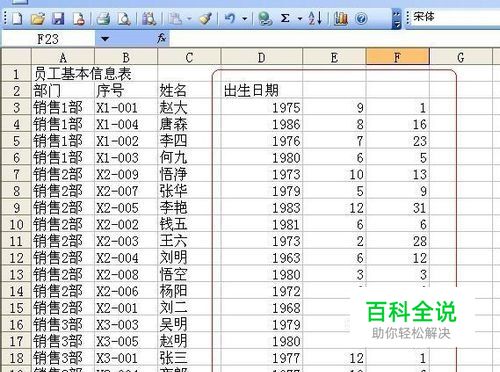
Task: Select column D header
Action: point(262,57)
